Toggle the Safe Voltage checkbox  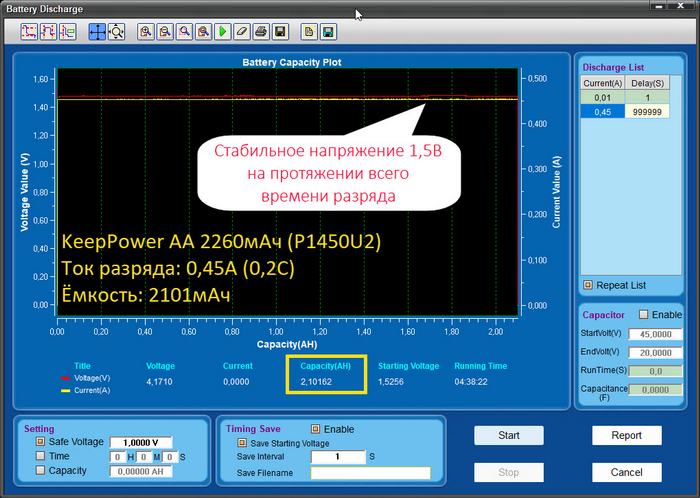click(x=41, y=441)
